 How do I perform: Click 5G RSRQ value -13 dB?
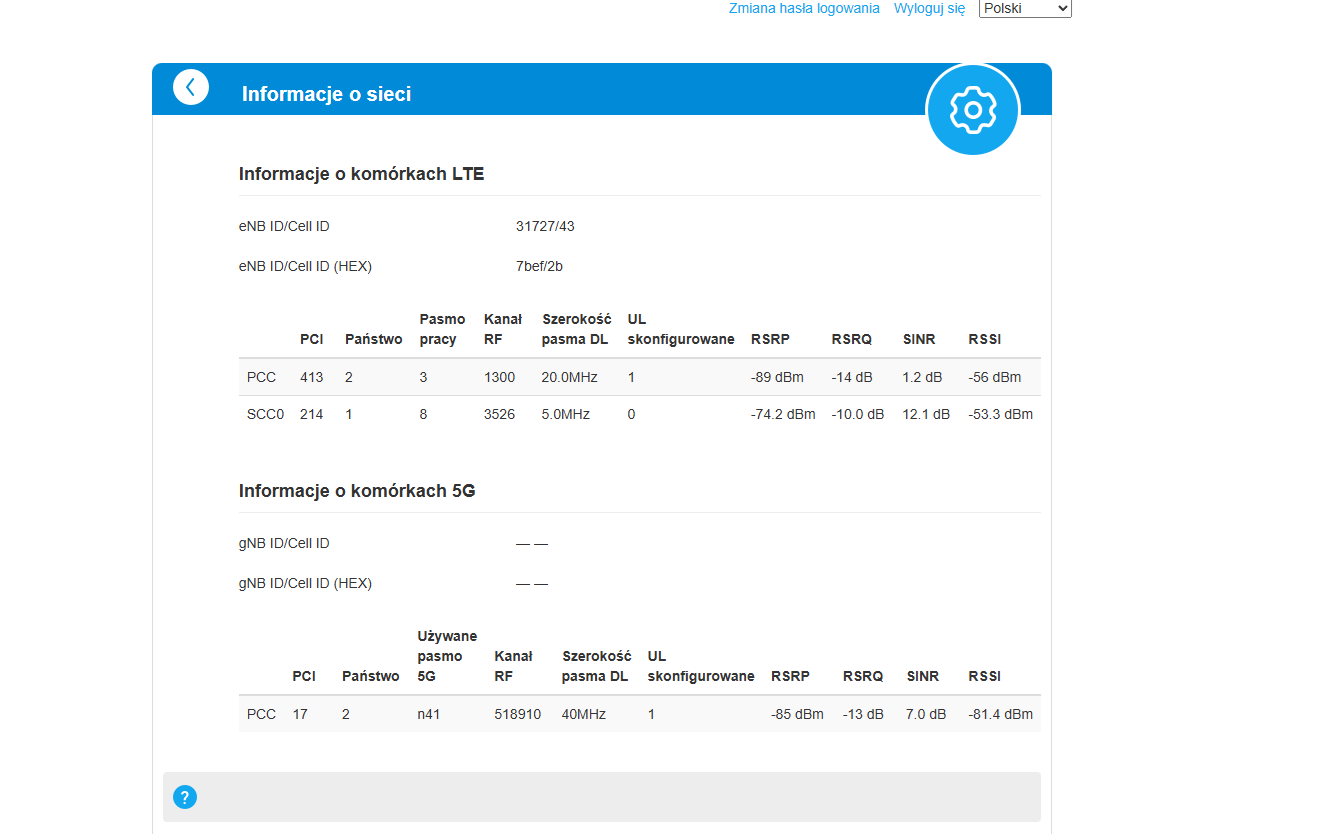coord(864,714)
